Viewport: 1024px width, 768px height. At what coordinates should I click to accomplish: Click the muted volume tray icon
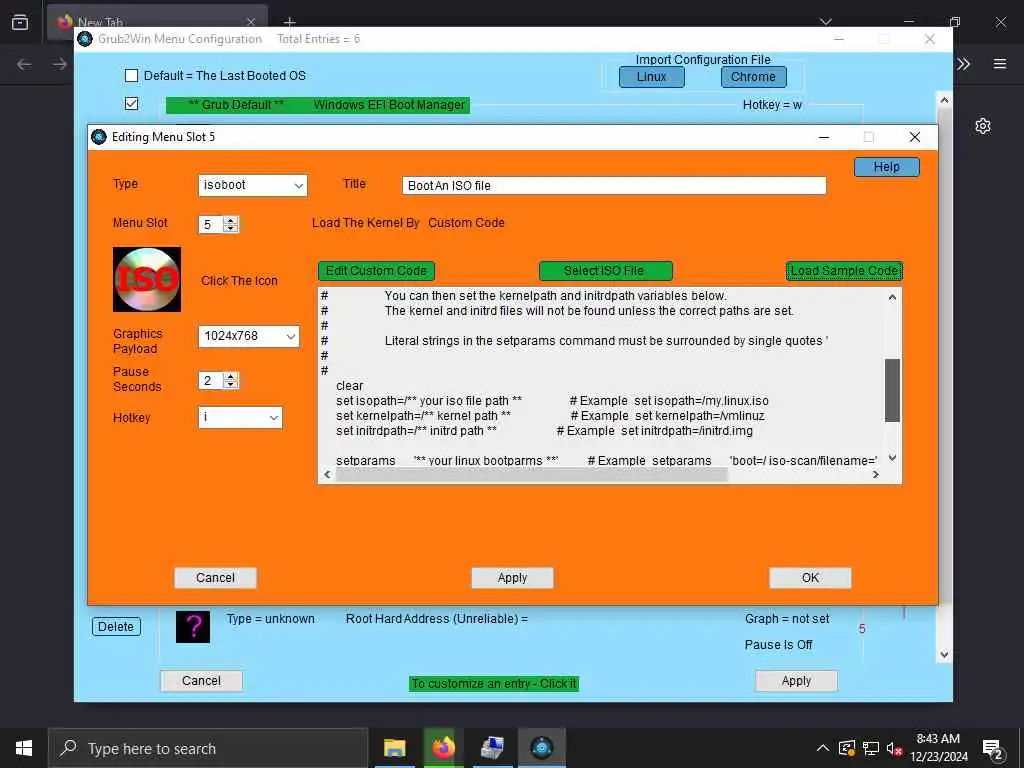coord(895,748)
